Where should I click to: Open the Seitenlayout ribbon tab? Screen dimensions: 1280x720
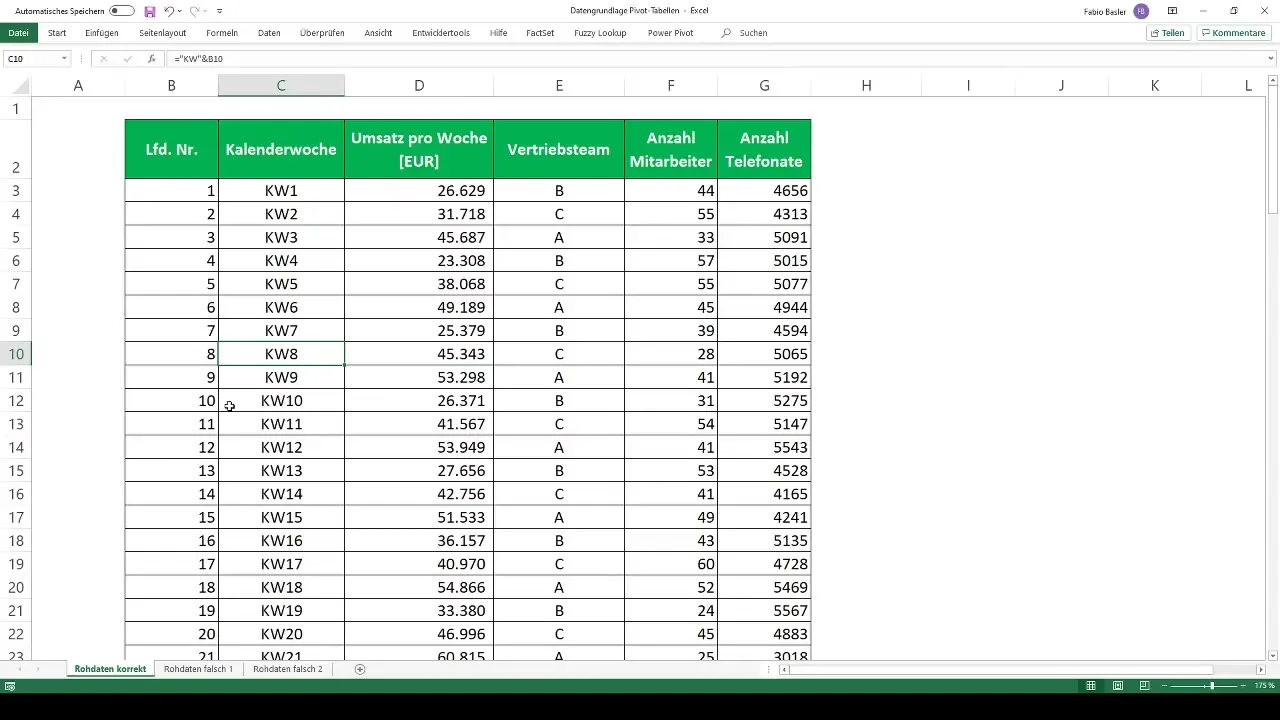coord(163,33)
